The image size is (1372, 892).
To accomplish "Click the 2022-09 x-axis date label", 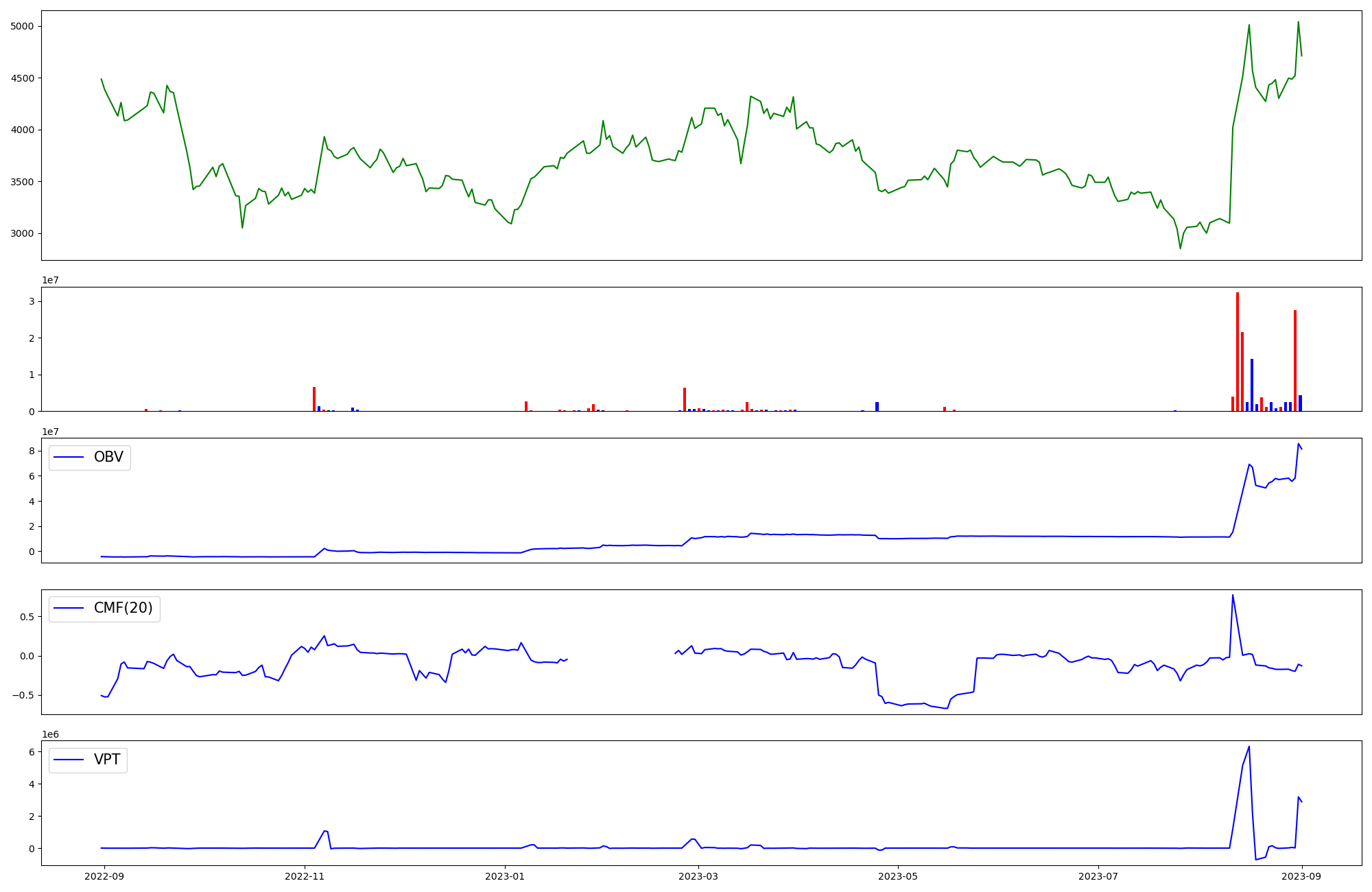I will coord(104,876).
